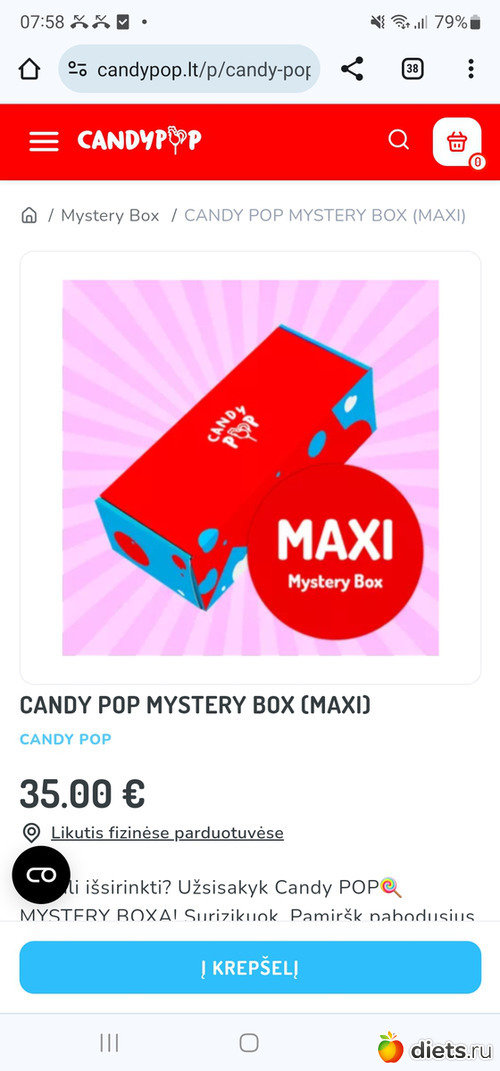The width and height of the screenshot is (500, 1071).
Task: Tap the browser share icon
Action: tap(352, 69)
